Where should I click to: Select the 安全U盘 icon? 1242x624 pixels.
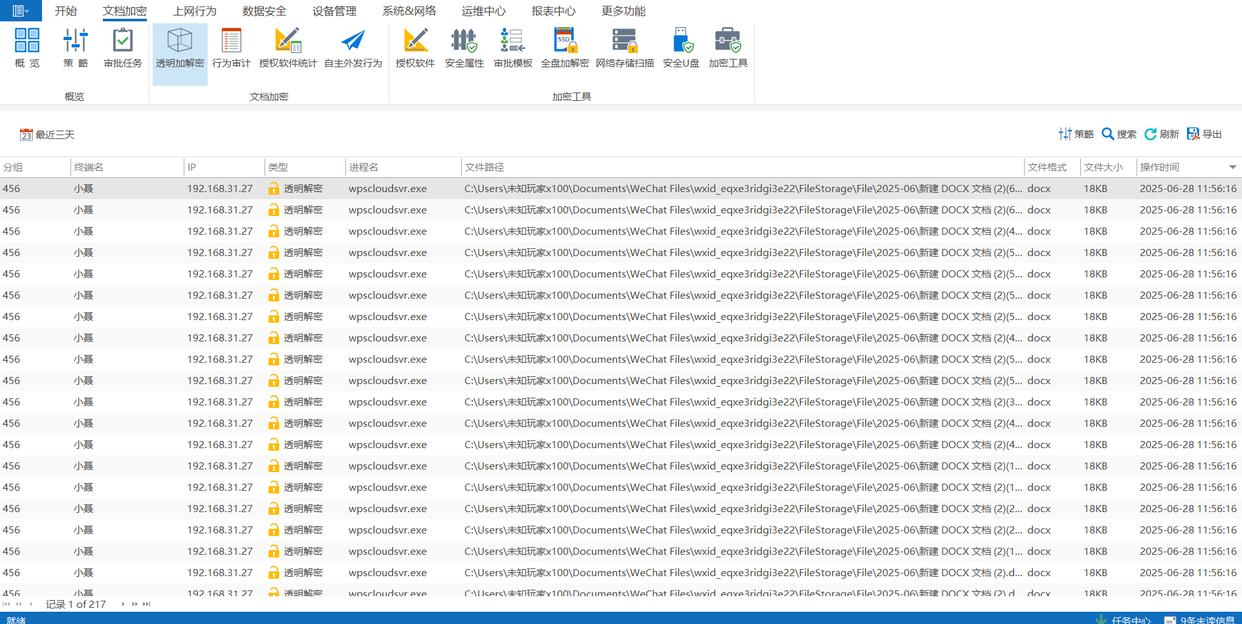click(681, 48)
